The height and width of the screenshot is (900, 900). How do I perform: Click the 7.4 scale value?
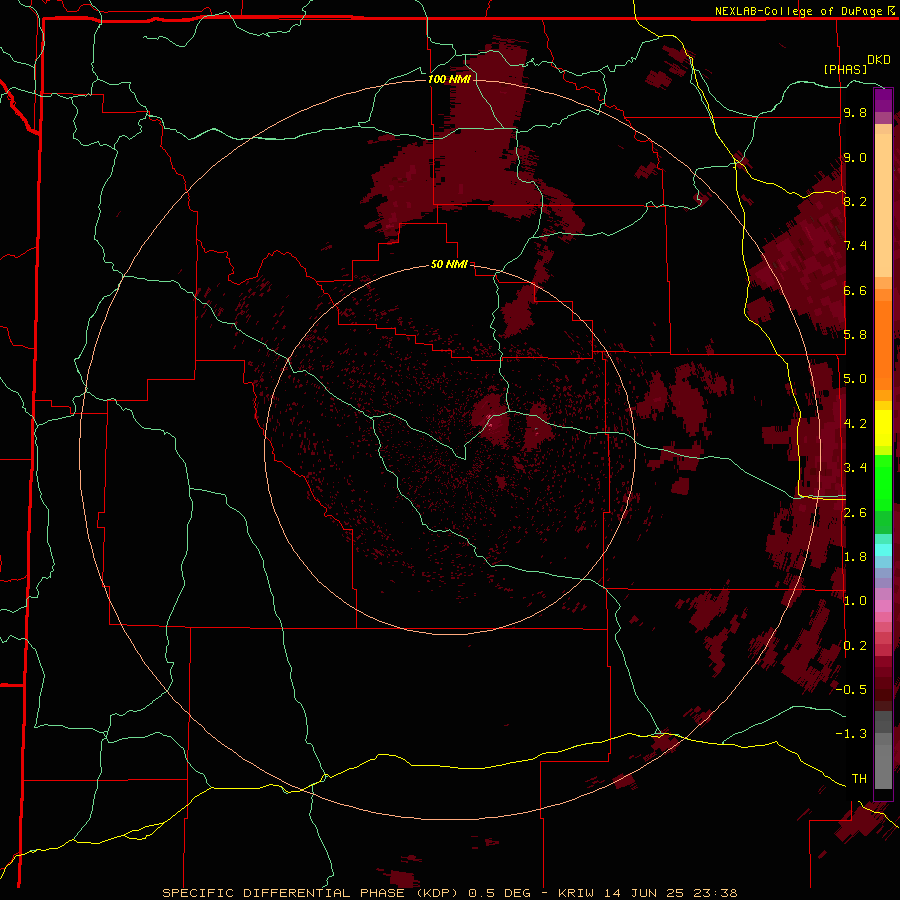[x=855, y=246]
